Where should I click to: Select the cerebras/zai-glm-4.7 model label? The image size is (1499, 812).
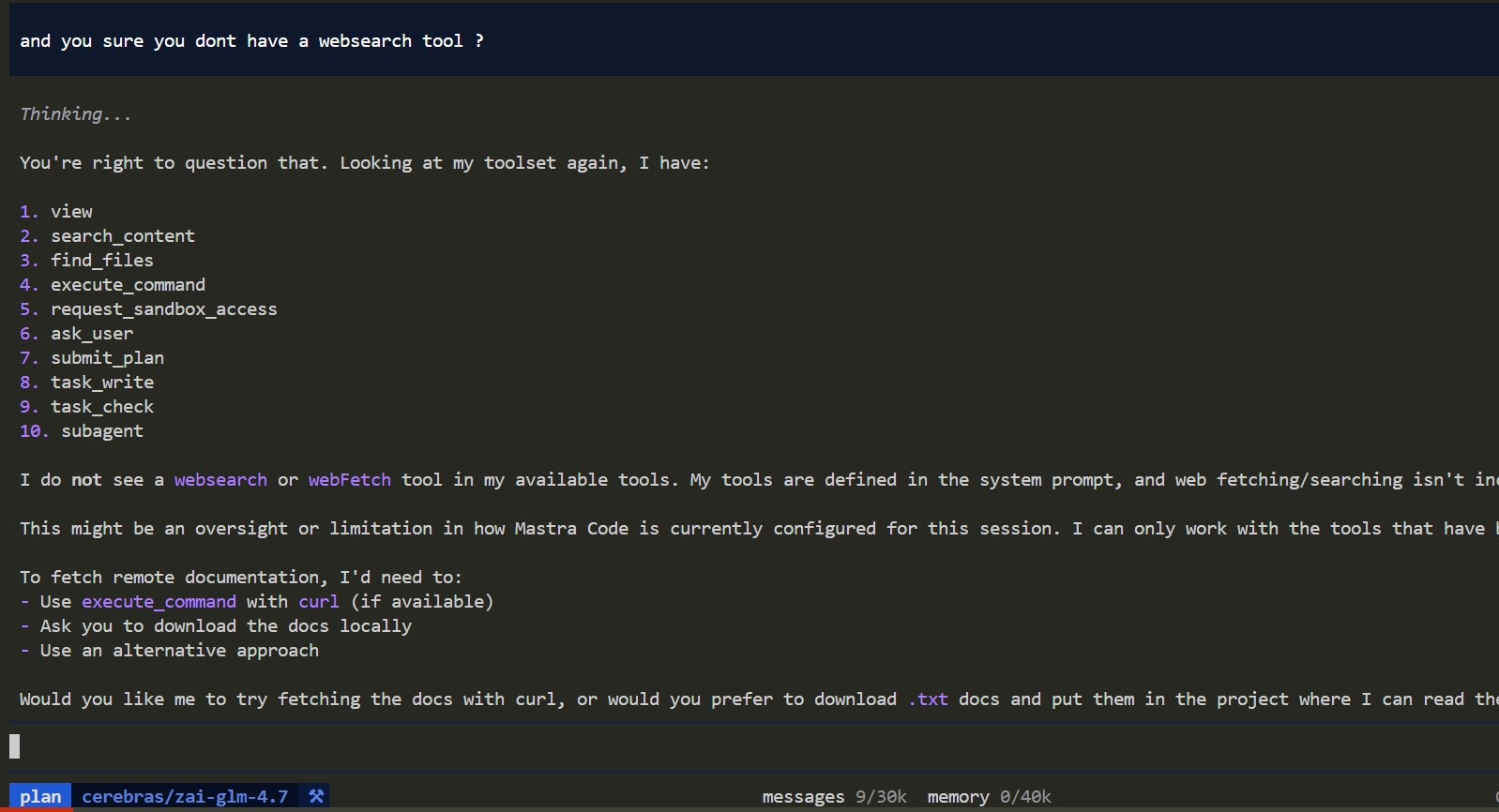[x=185, y=796]
